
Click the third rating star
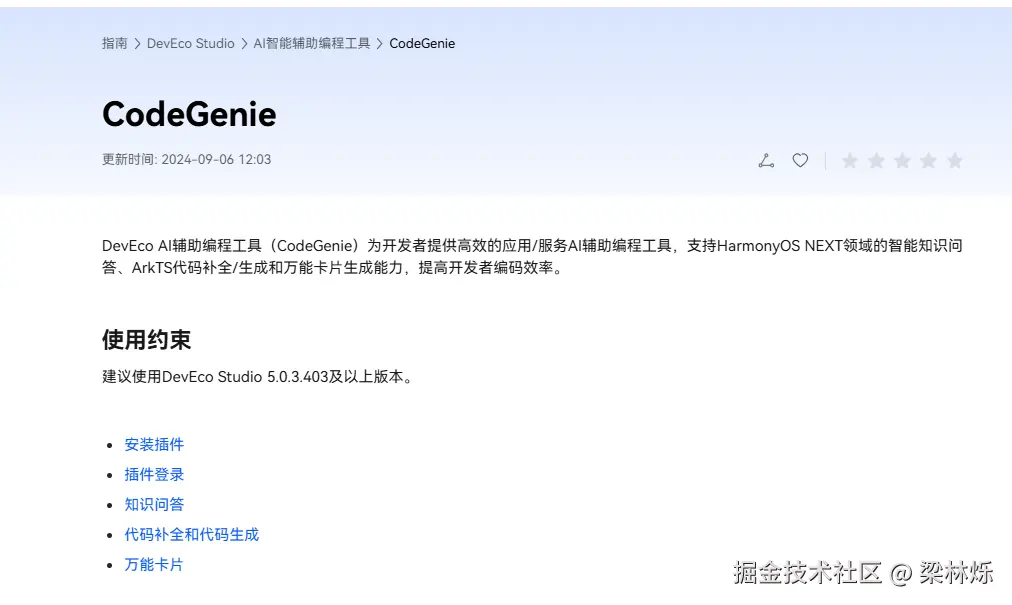tap(903, 160)
